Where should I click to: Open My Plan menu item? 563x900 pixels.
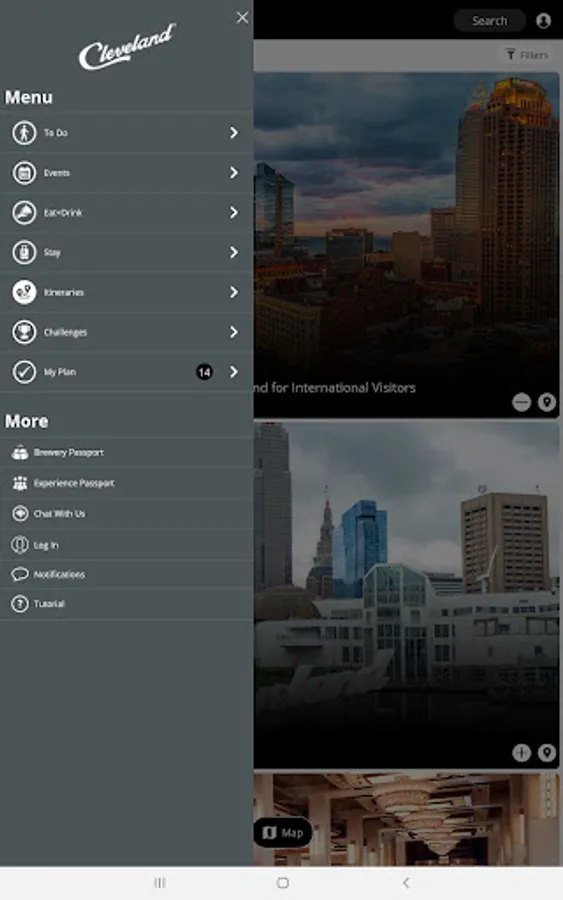[126, 372]
